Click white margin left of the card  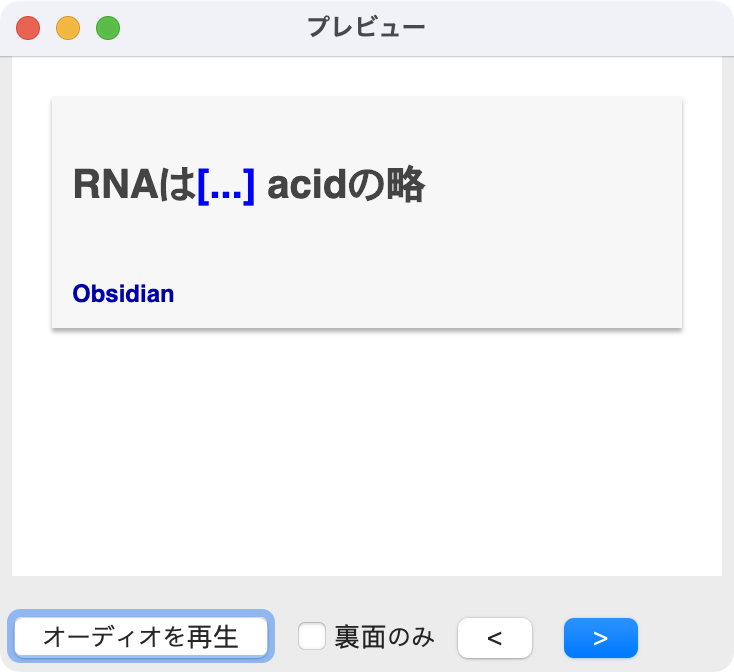[x=31, y=212]
